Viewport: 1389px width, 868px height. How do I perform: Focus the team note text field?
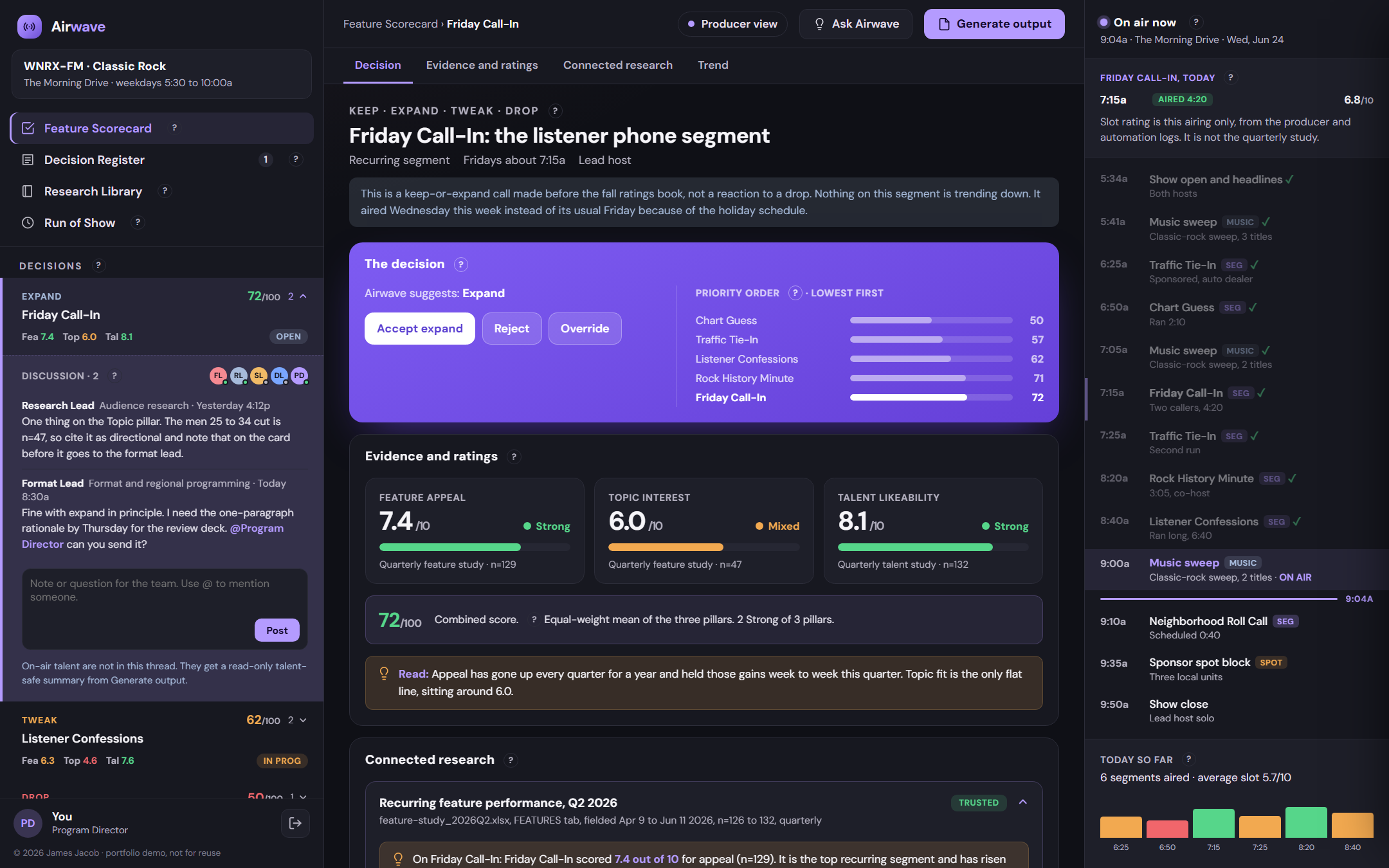[x=165, y=608]
